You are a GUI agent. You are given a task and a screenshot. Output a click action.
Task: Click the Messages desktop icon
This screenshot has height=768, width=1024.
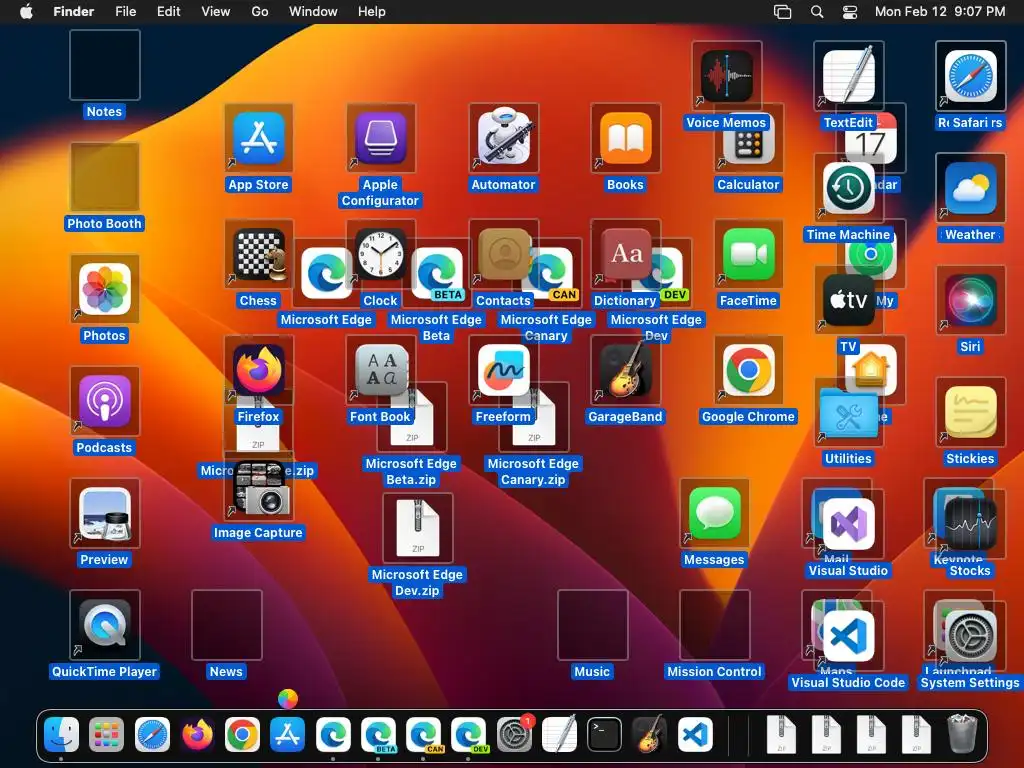[714, 514]
